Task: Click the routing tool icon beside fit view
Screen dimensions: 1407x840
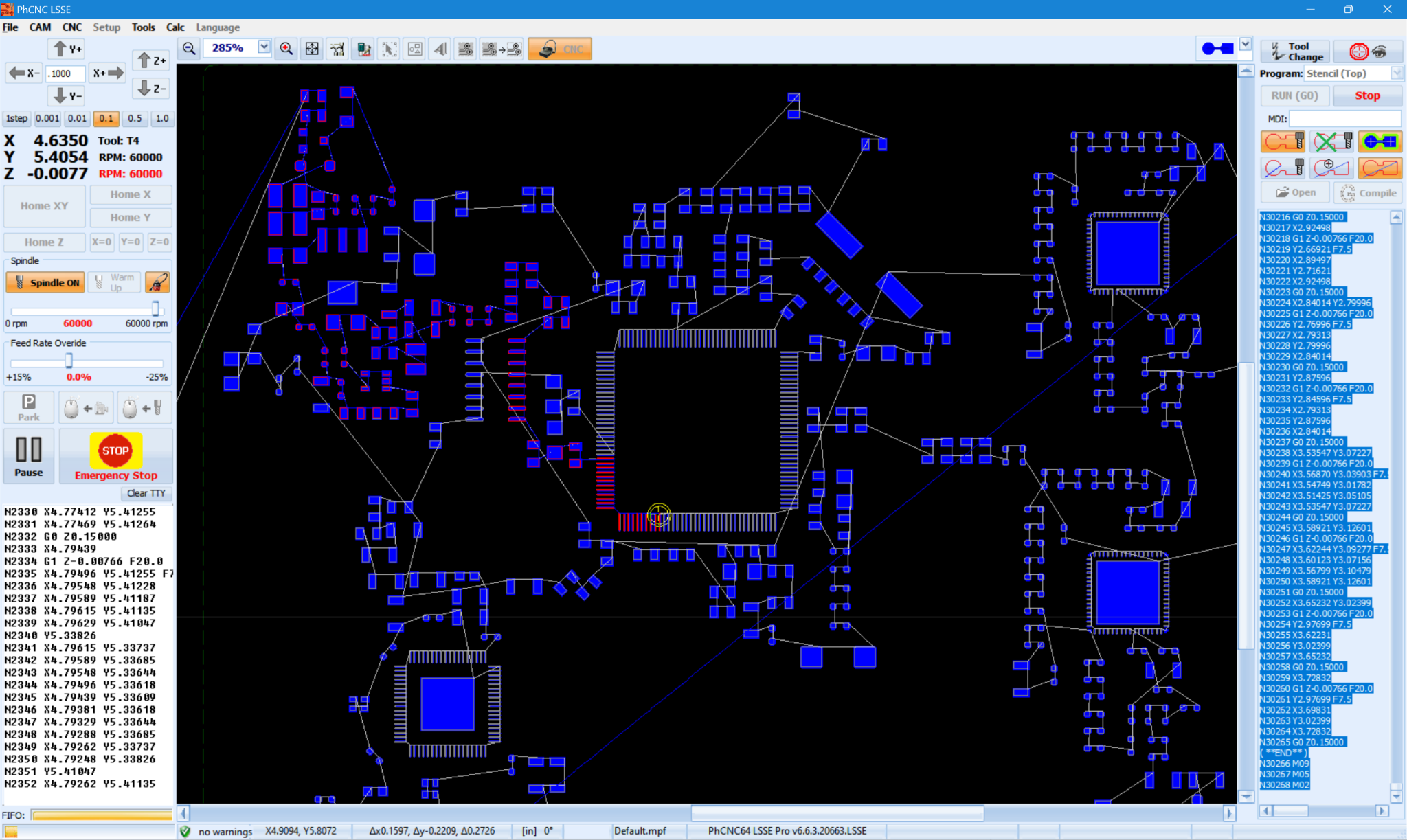Action: point(338,49)
